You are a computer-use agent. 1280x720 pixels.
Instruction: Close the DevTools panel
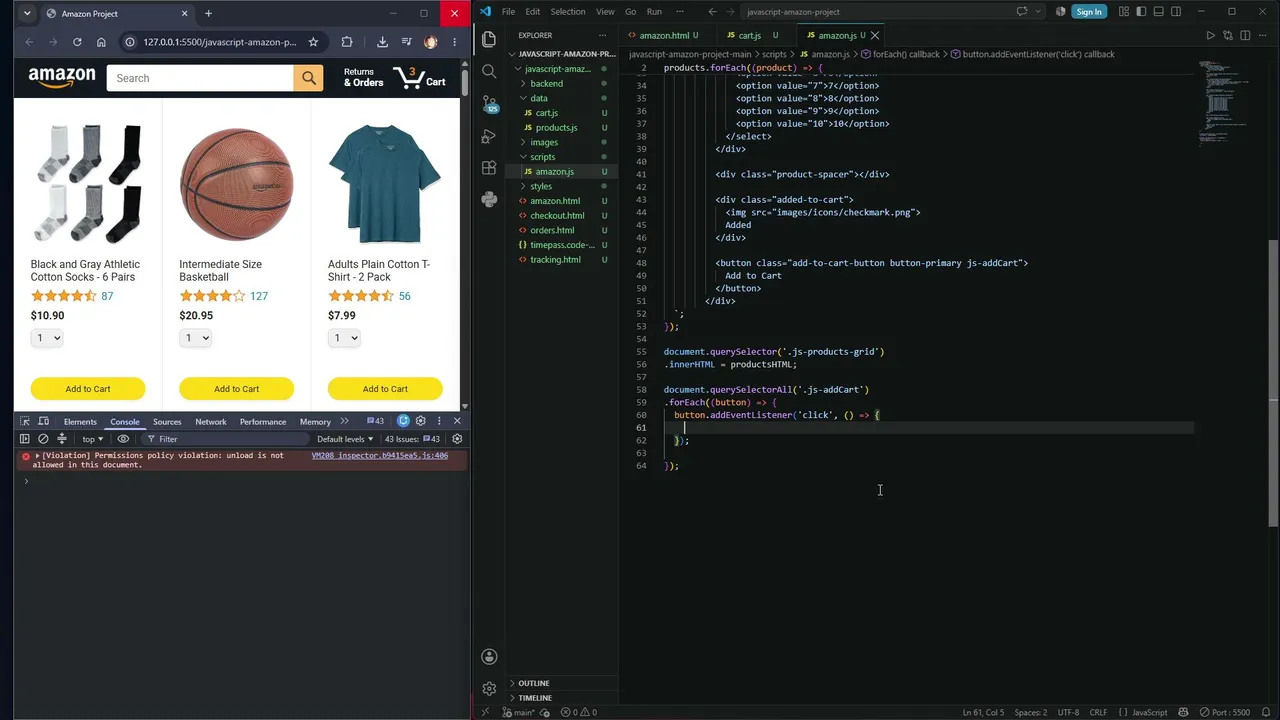(457, 421)
